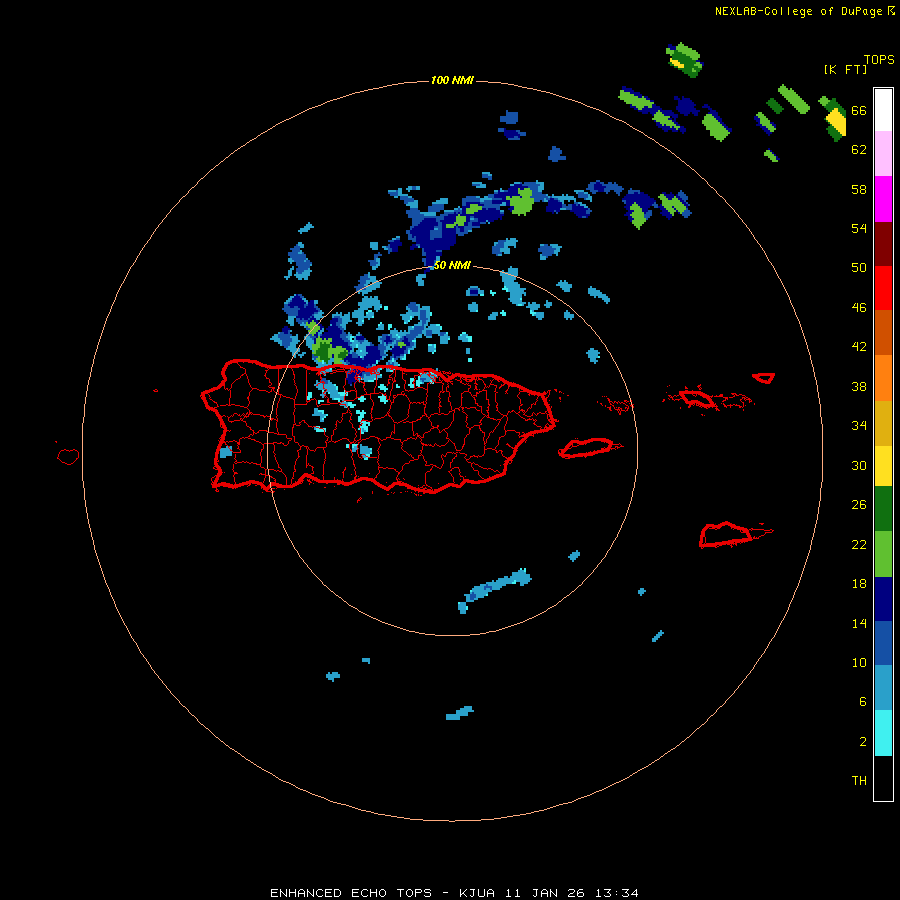This screenshot has width=900, height=900.
Task: Click the 6 legend value
Action: coord(863,701)
